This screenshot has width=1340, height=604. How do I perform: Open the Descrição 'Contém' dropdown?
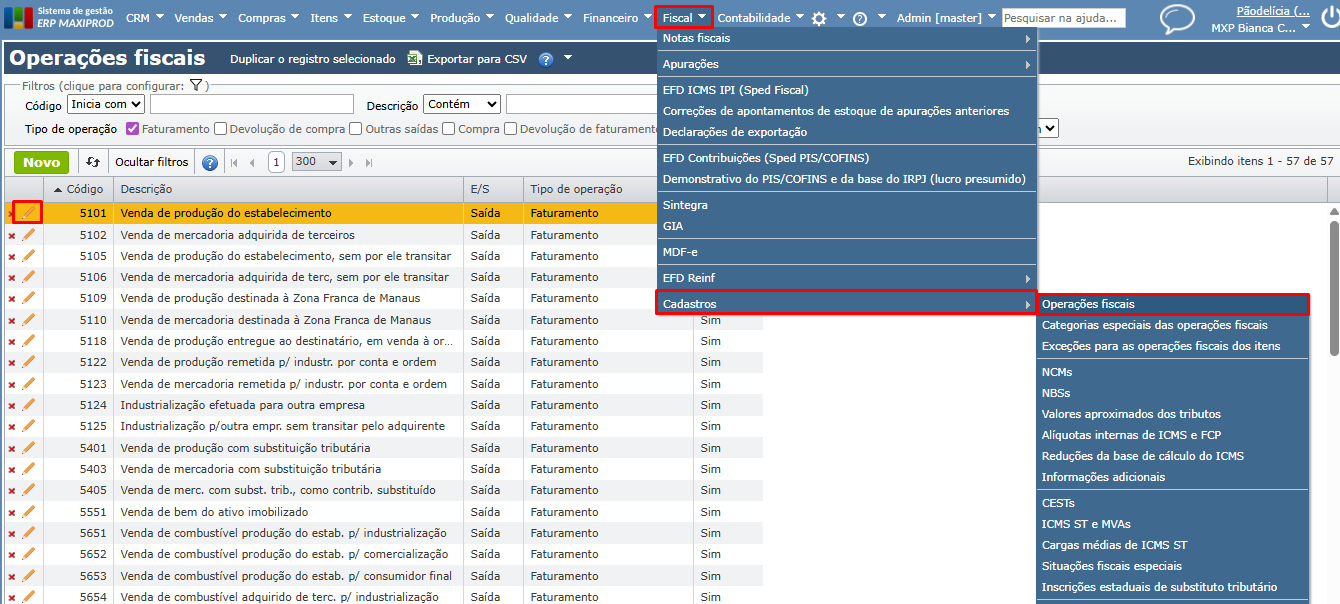click(x=461, y=104)
